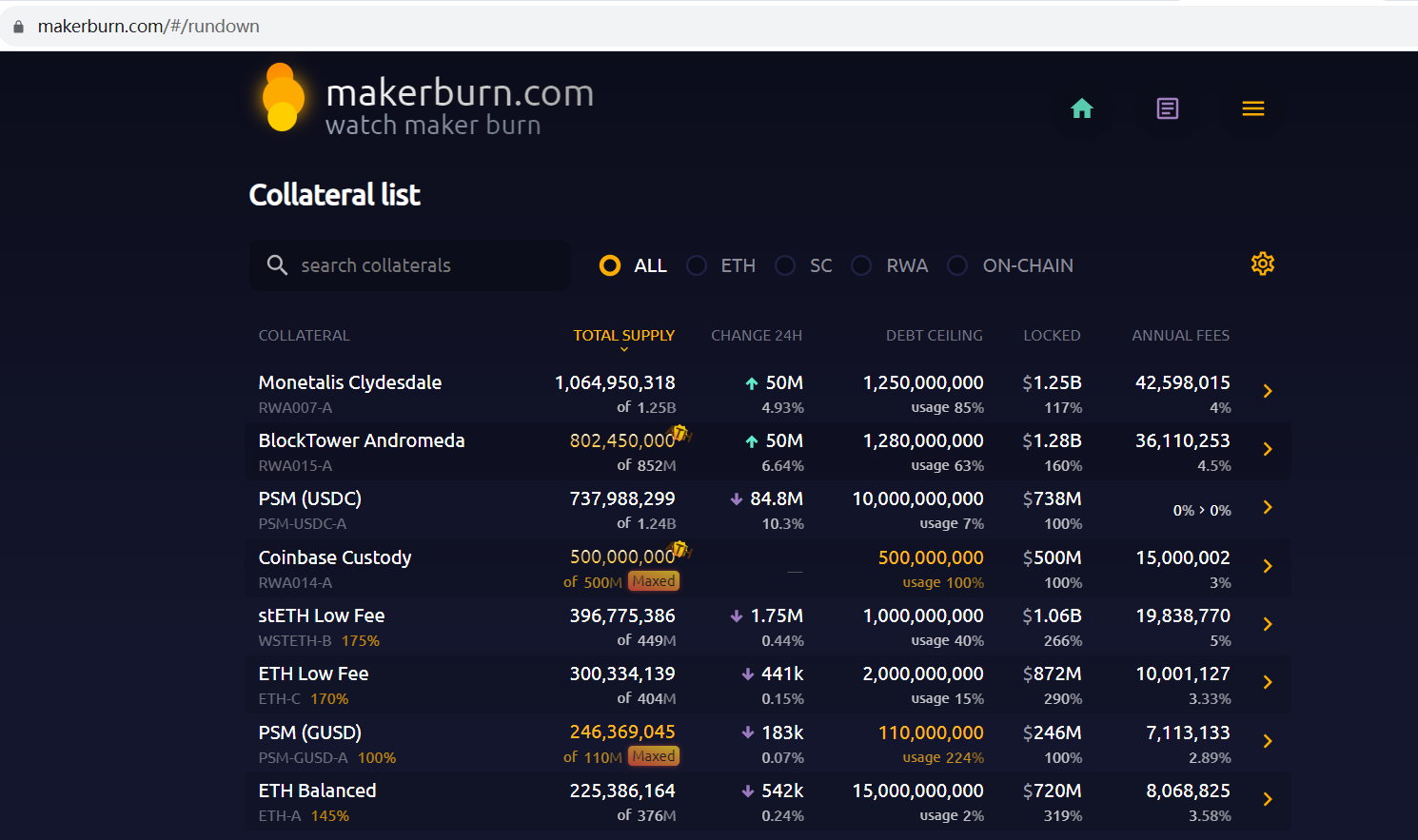Click the 84.8M change value
This screenshot has height=840, width=1418.
(x=777, y=498)
